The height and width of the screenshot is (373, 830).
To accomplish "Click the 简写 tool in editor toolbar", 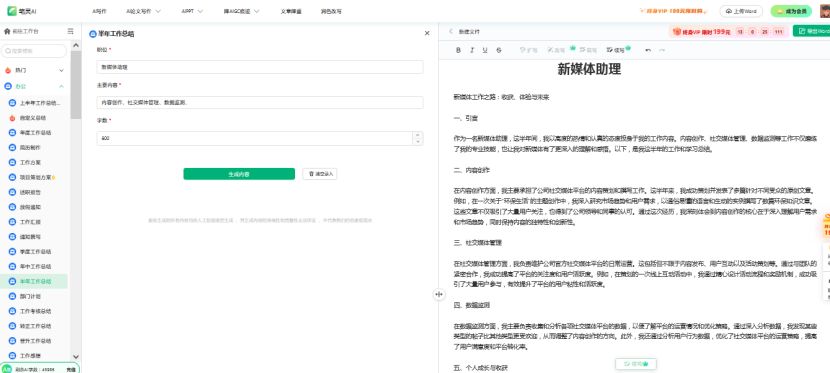I will point(588,50).
